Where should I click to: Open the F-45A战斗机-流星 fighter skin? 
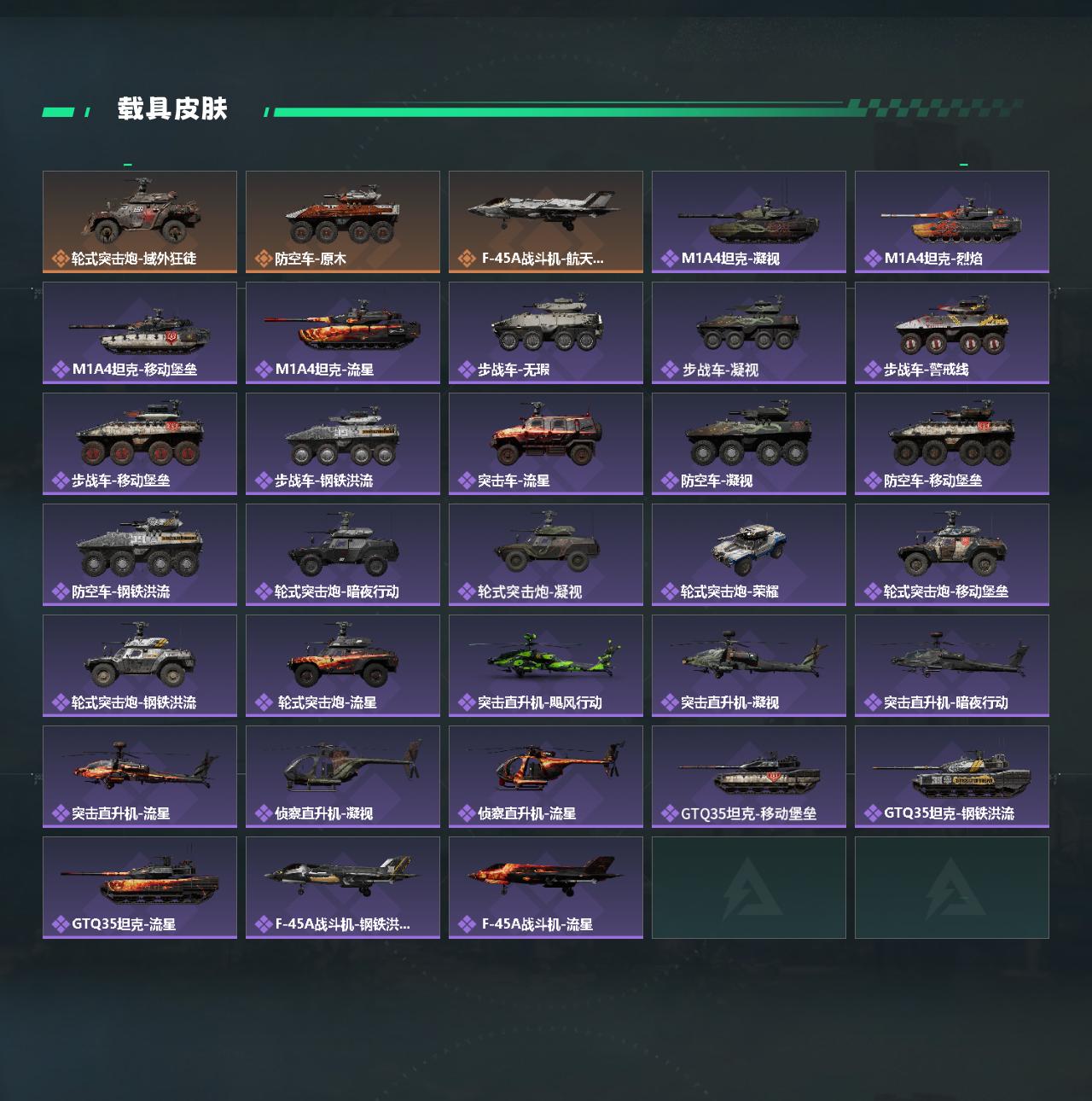546,888
